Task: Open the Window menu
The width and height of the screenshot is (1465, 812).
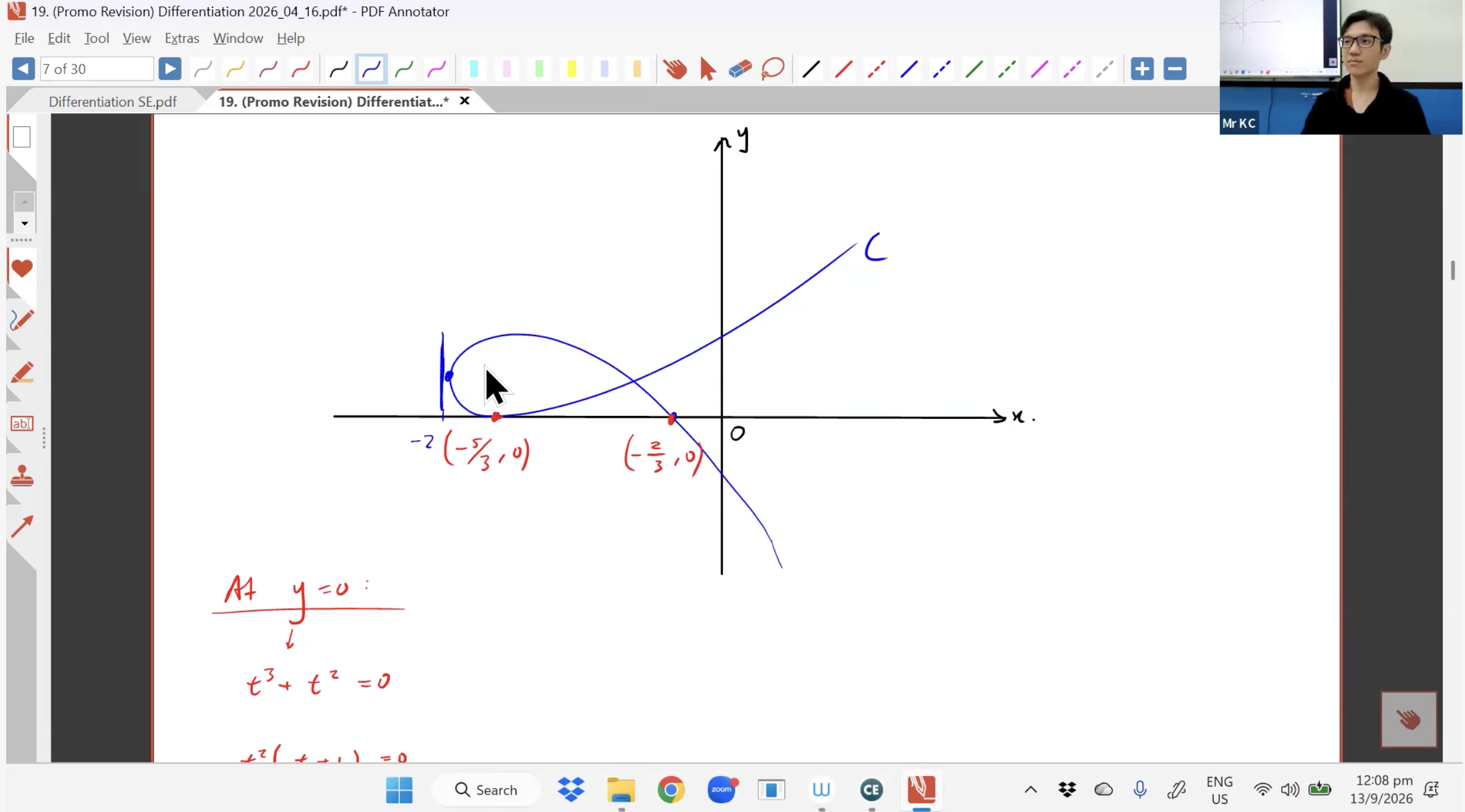Action: [x=238, y=38]
